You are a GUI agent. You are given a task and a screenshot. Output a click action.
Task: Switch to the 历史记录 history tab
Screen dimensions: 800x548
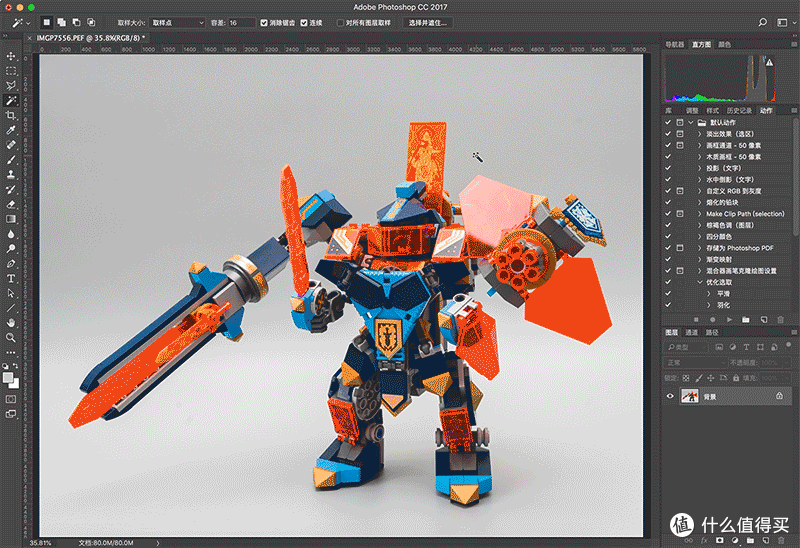point(739,110)
